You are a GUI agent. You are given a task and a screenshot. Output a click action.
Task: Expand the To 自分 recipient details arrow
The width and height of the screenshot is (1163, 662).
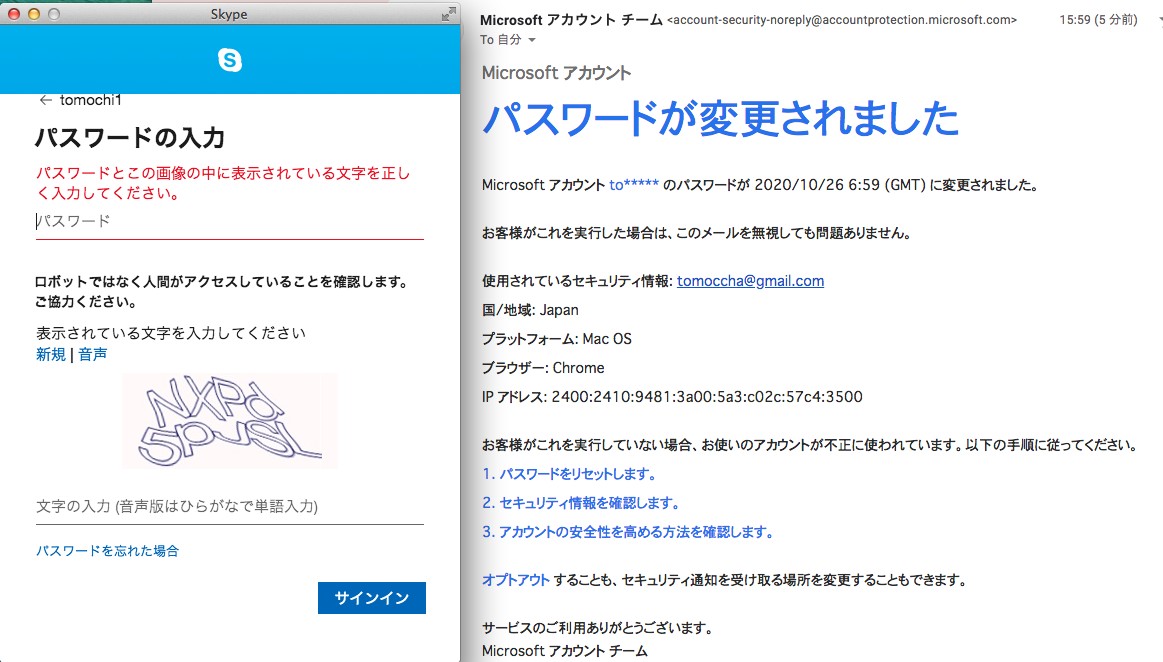point(532,40)
